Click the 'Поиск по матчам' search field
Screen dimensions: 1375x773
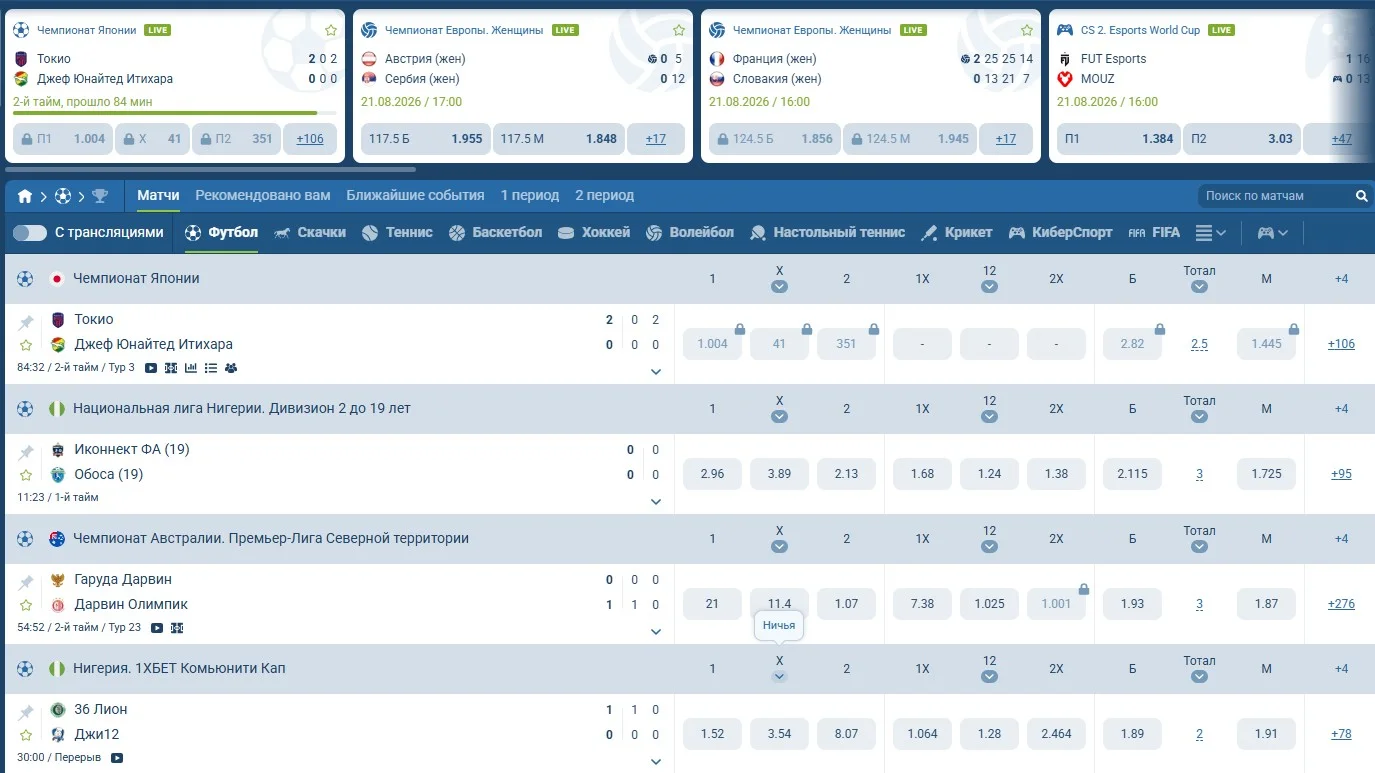click(x=1275, y=196)
